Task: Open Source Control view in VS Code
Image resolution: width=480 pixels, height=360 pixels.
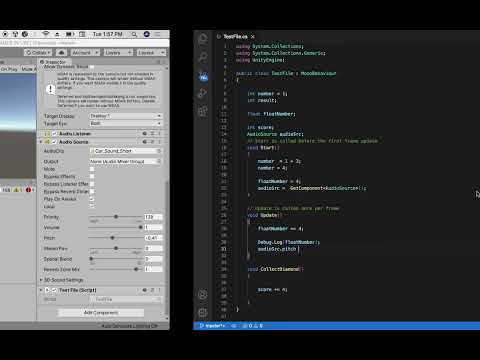Action: point(203,76)
